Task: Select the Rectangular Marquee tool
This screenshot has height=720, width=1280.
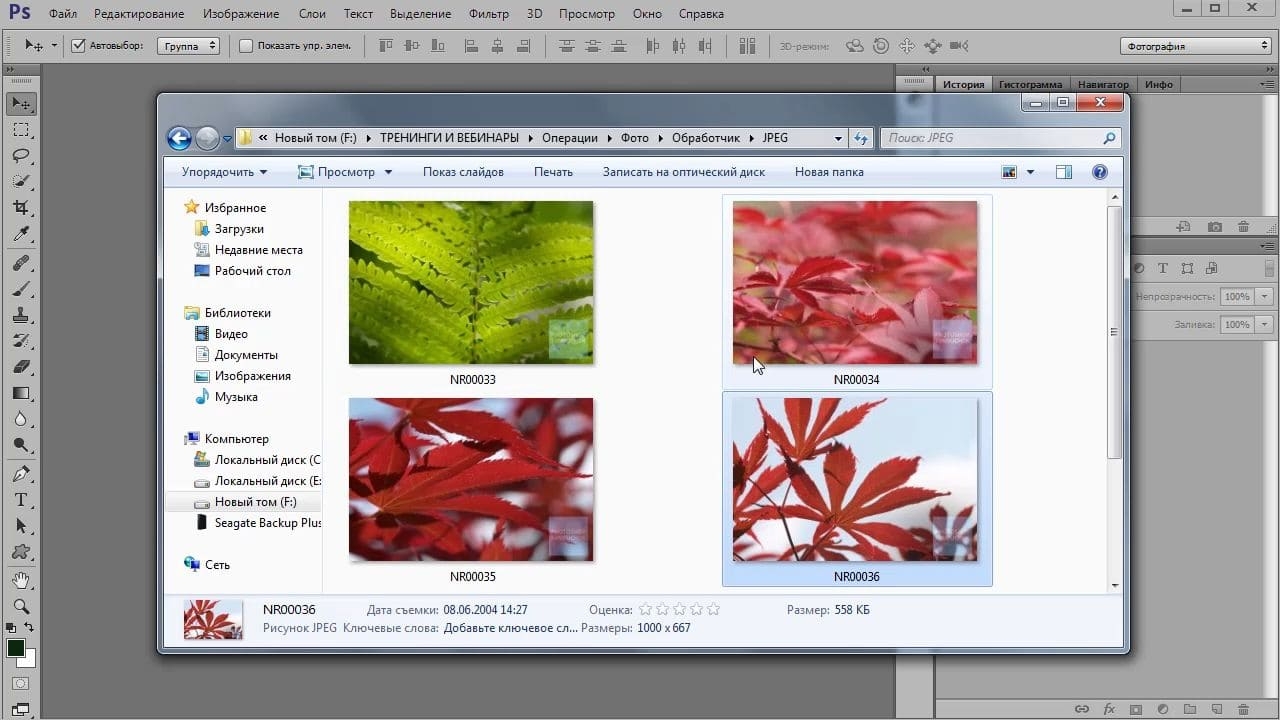Action: coord(21,130)
